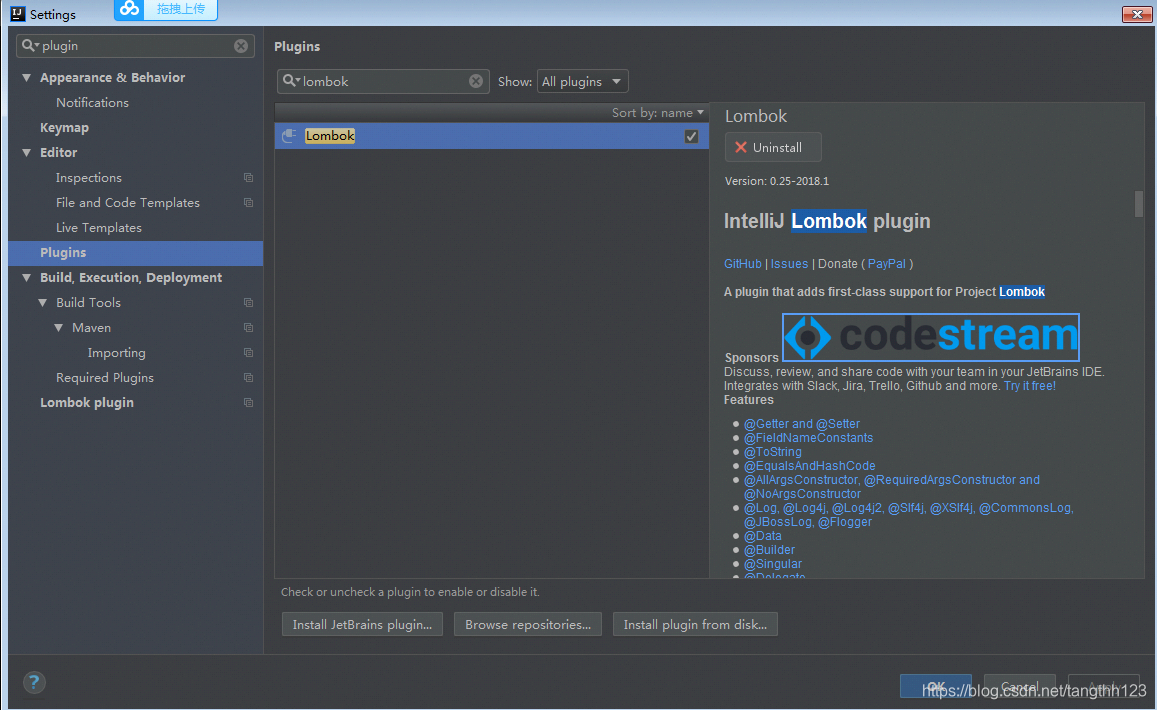Click project-level icon beside Build Tools
Viewport: 1157px width, 710px height.
(249, 303)
